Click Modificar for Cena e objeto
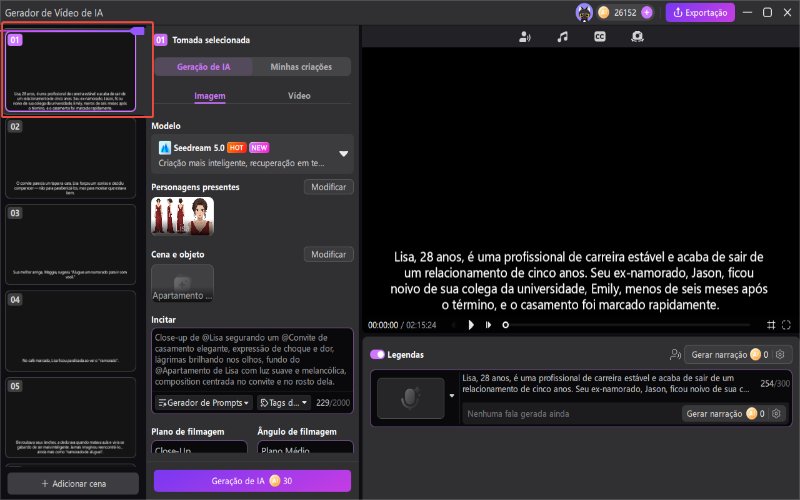This screenshot has height=500, width=800. coord(329,255)
